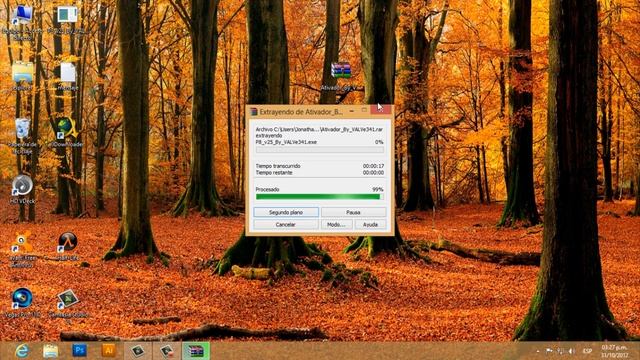Switch to first Camtasia taskbar icon
This screenshot has height=360, width=640.
138,351
